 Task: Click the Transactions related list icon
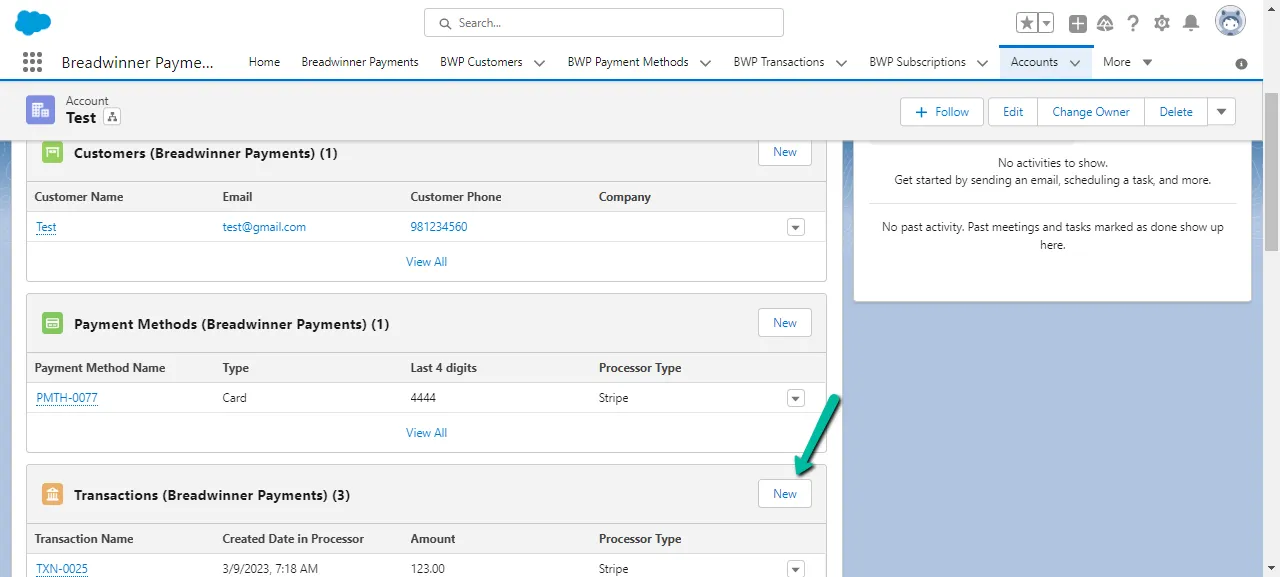(52, 495)
